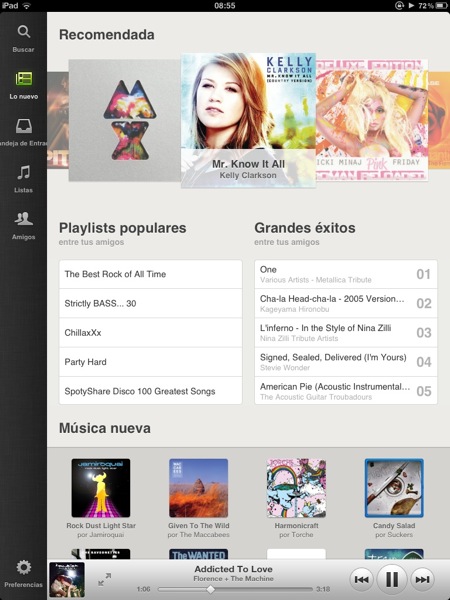Play track 03 L'inferno
Screen dimensions: 450x600
pos(346,333)
